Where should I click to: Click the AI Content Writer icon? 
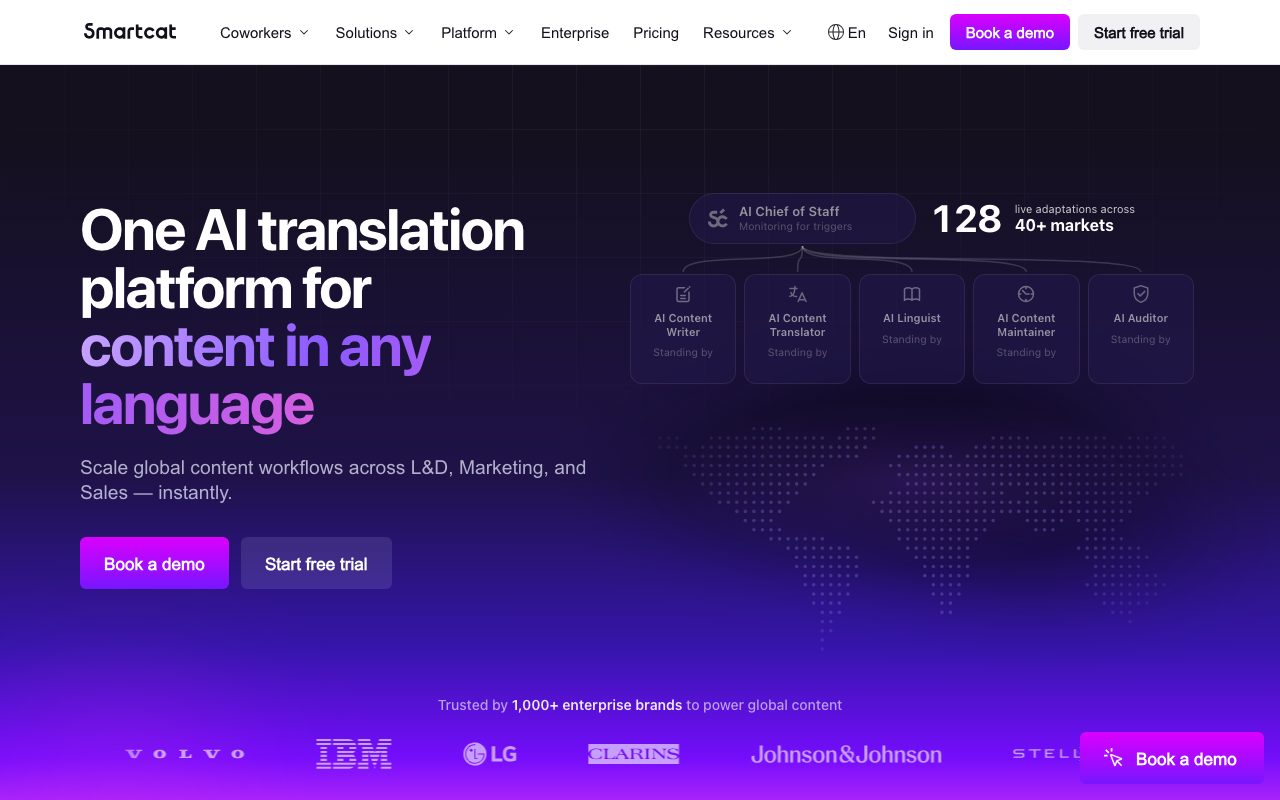pos(683,294)
